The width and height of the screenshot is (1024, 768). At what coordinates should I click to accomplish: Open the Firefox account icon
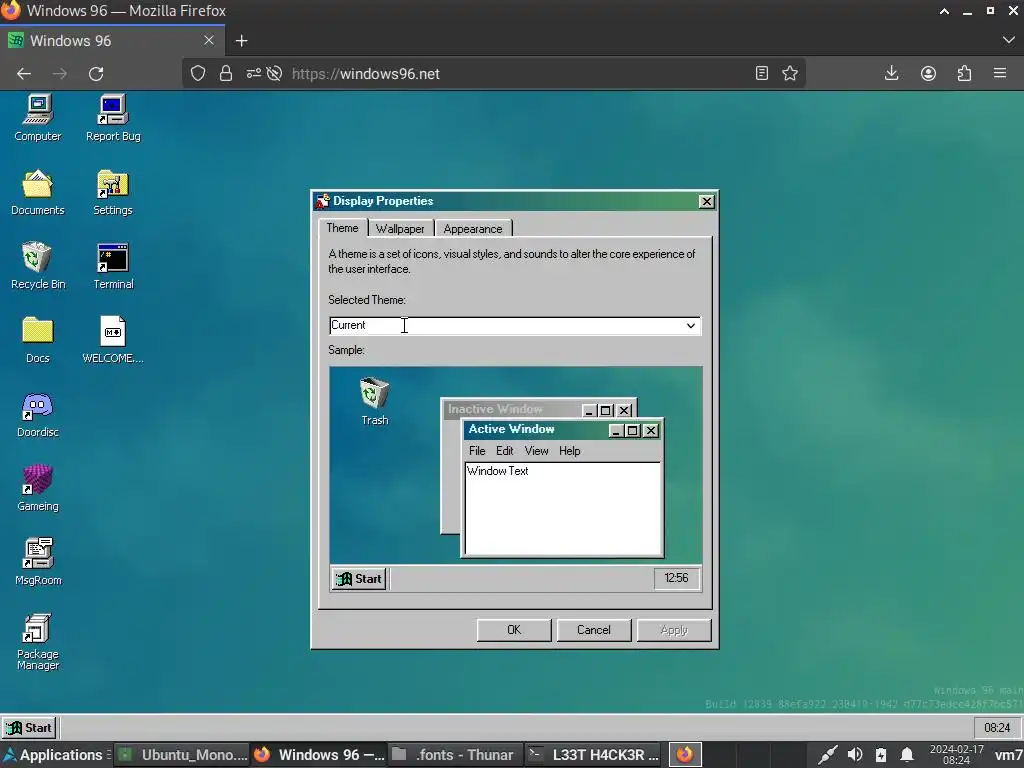tap(928, 73)
